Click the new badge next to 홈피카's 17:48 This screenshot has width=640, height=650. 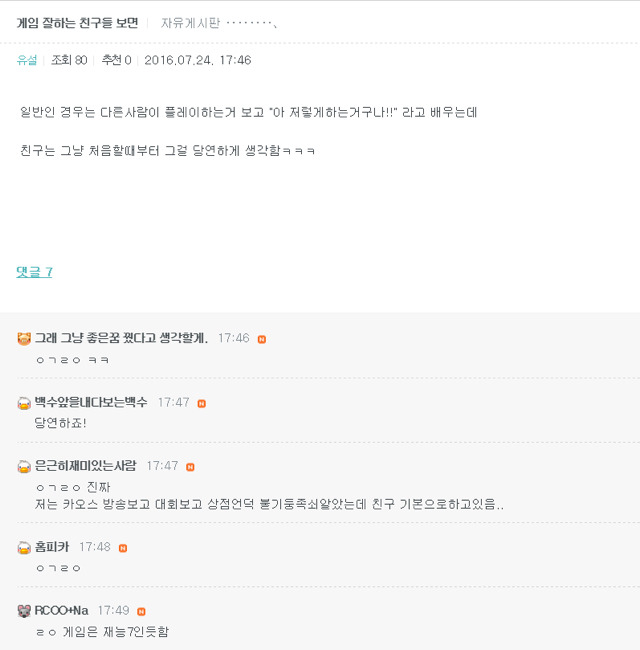click(x=123, y=548)
